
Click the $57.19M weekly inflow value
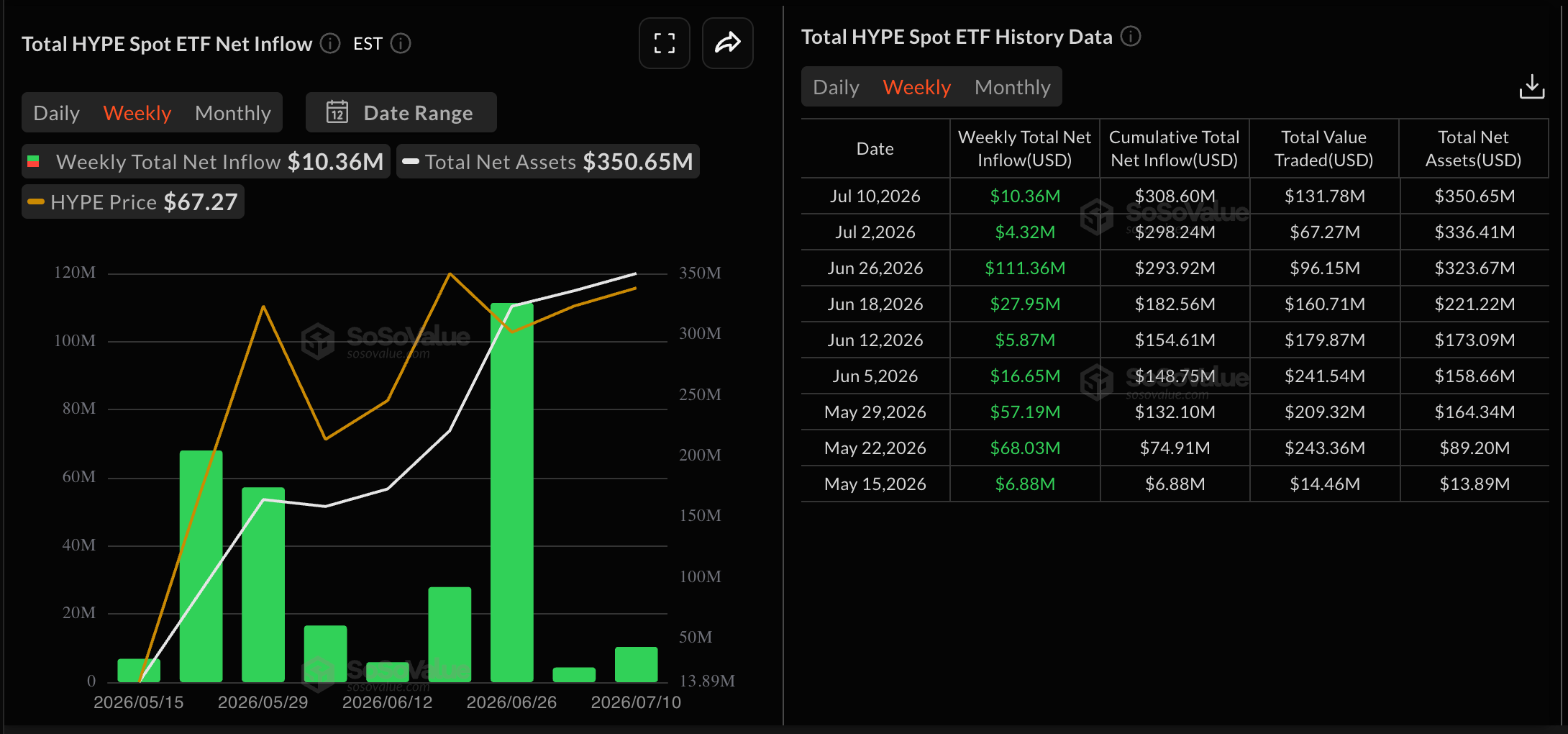[1025, 412]
